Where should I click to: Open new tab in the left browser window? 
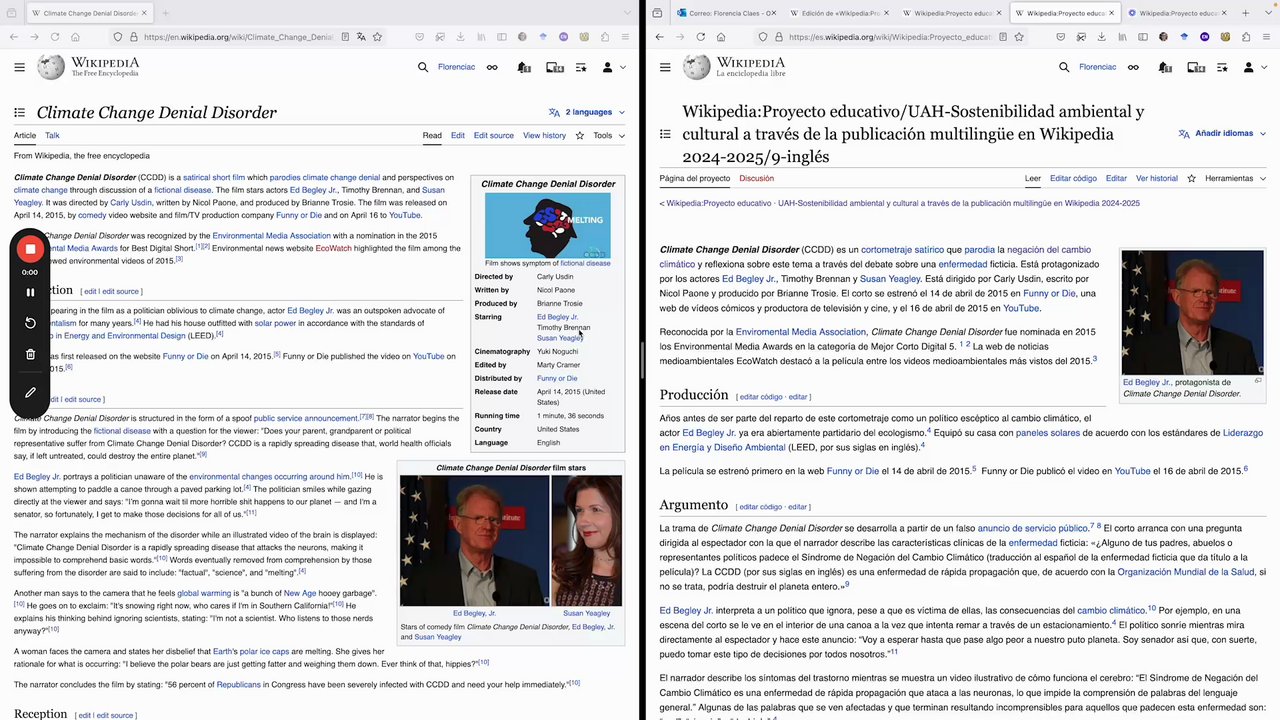[165, 13]
